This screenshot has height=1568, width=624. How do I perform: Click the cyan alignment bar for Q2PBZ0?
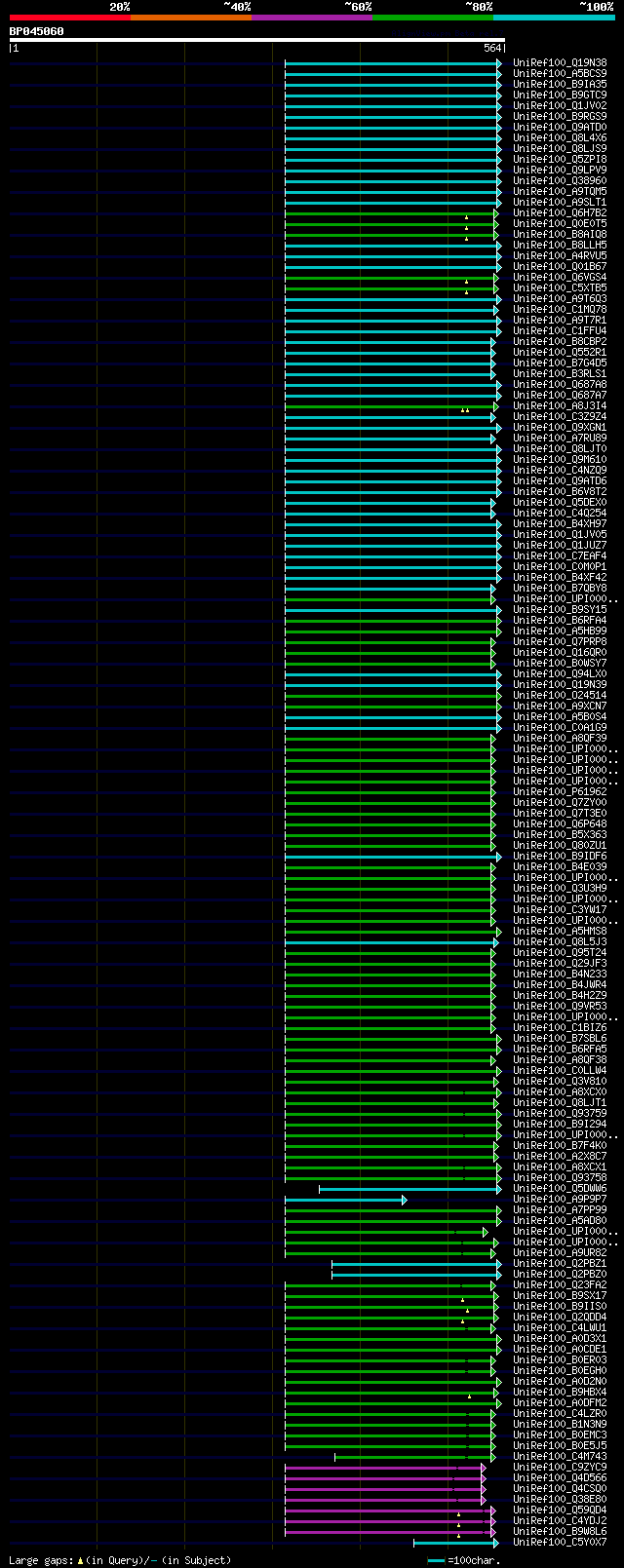coord(416,1275)
